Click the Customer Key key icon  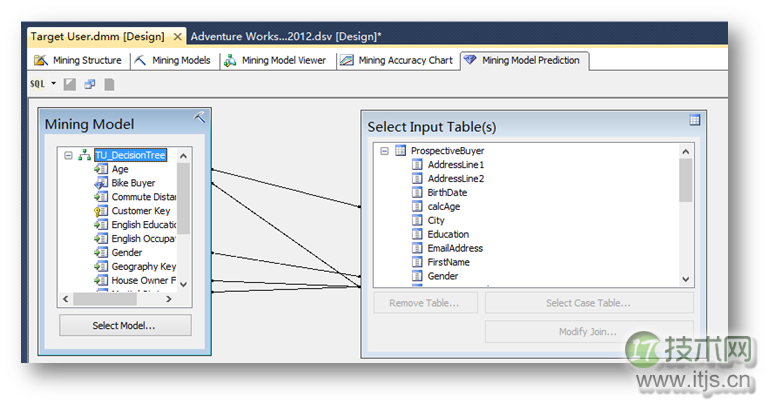pos(101,211)
